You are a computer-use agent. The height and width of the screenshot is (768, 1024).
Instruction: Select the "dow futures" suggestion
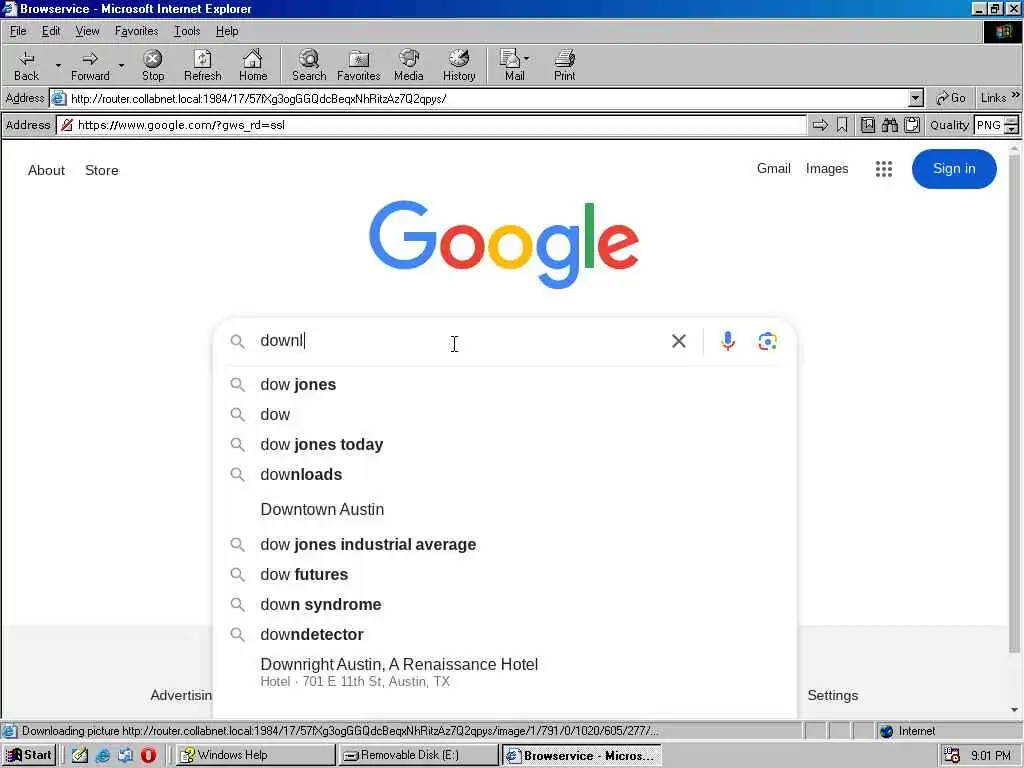(x=505, y=575)
